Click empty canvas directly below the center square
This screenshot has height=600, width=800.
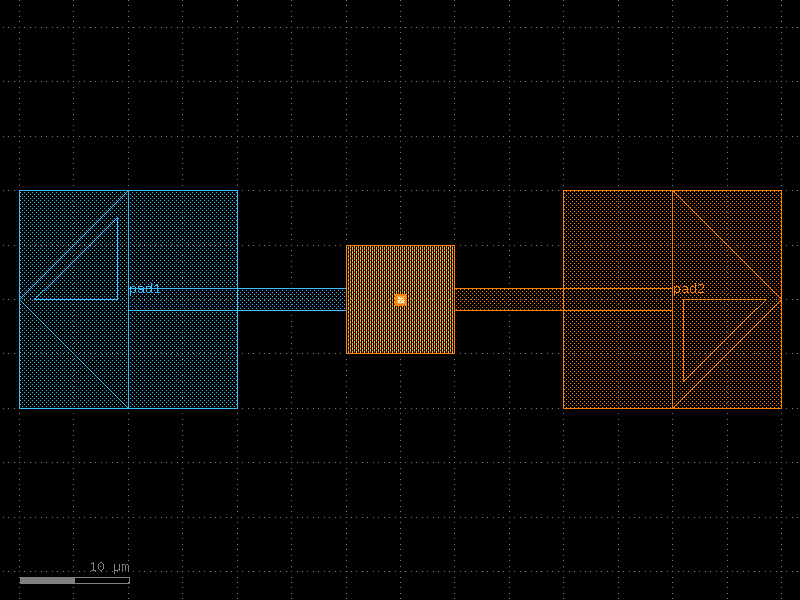pyautogui.click(x=400, y=450)
